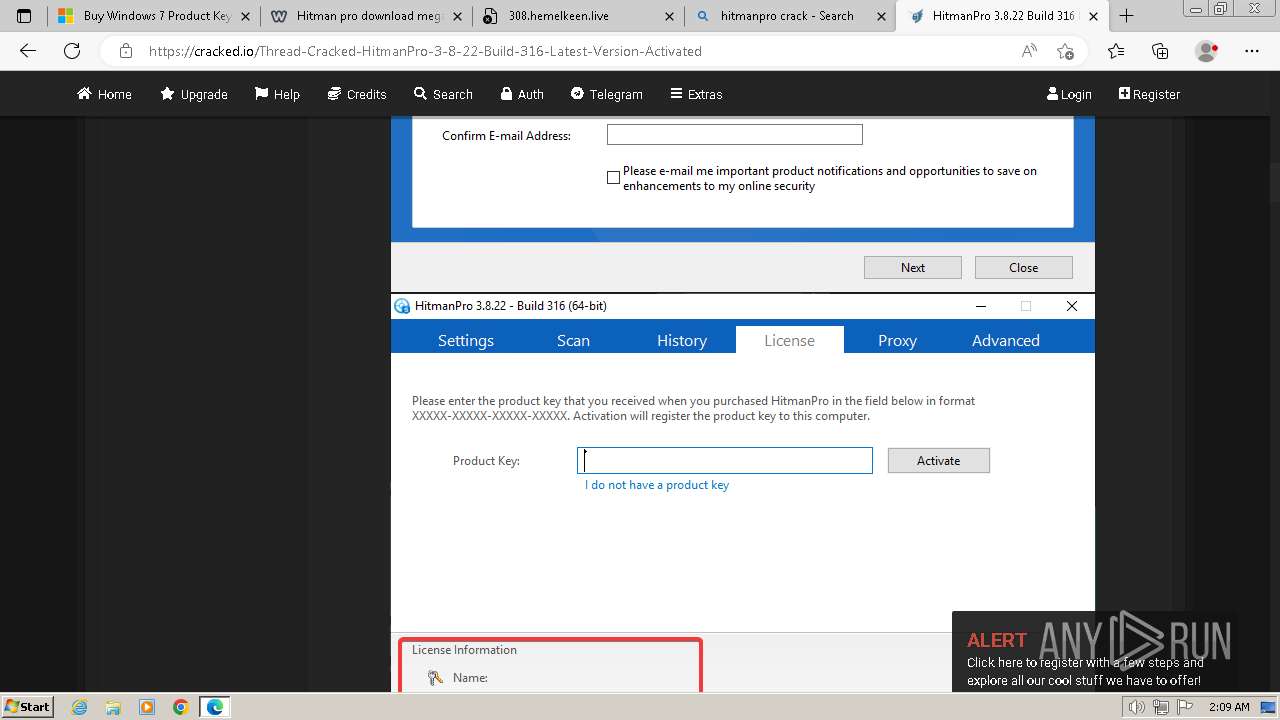The height and width of the screenshot is (720, 1280).
Task: Open Search in site navigation
Action: point(443,94)
